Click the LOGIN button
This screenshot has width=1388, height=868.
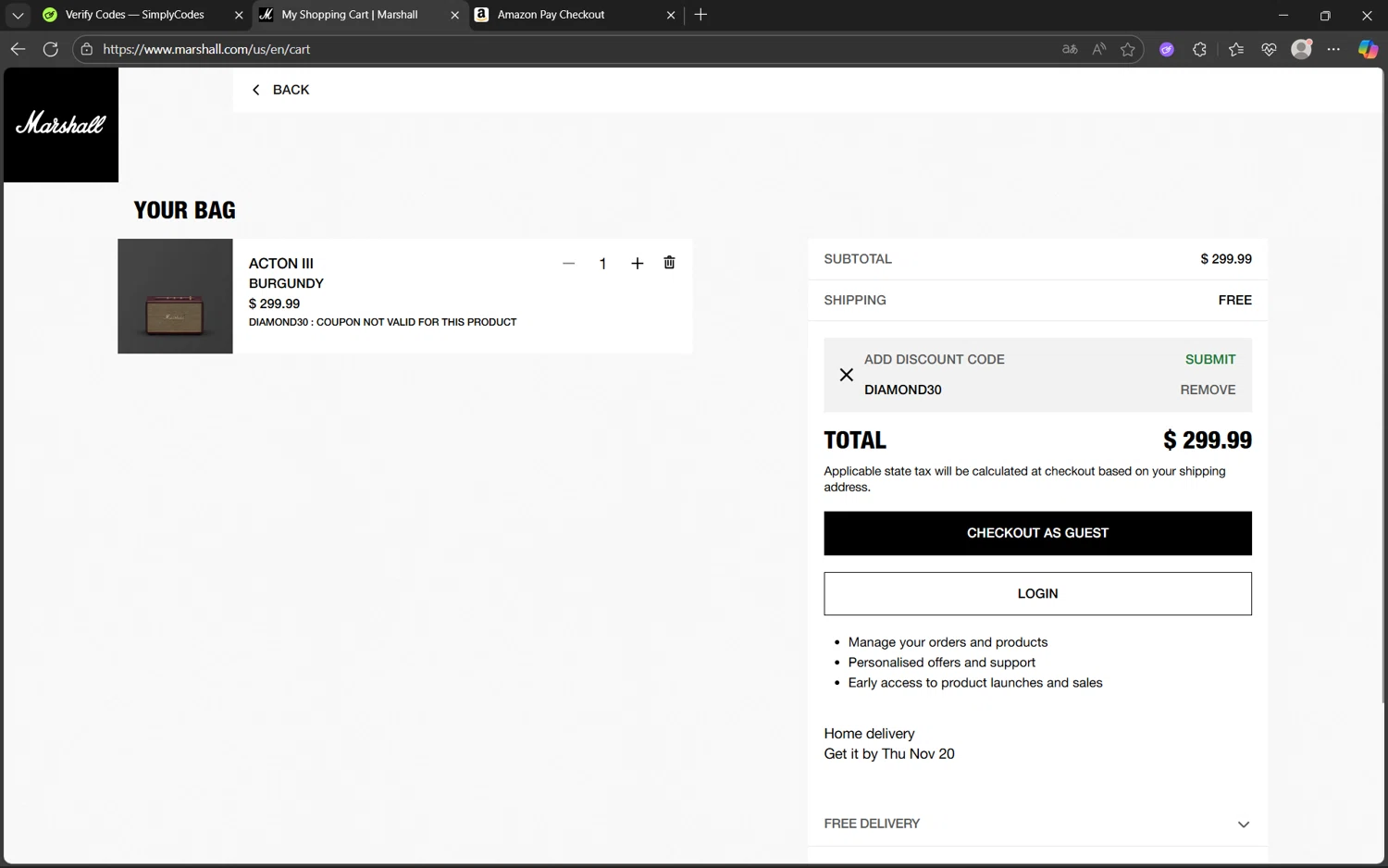[1037, 593]
